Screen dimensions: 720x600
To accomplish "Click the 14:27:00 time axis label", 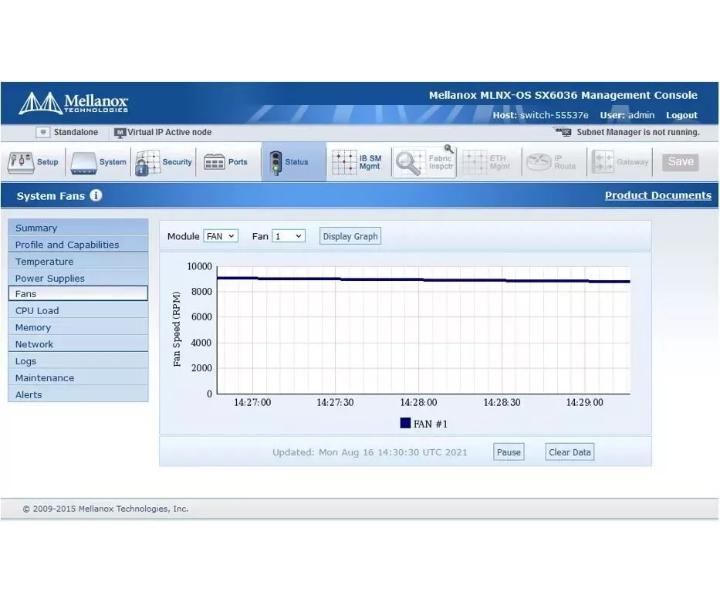I will click(x=252, y=403).
